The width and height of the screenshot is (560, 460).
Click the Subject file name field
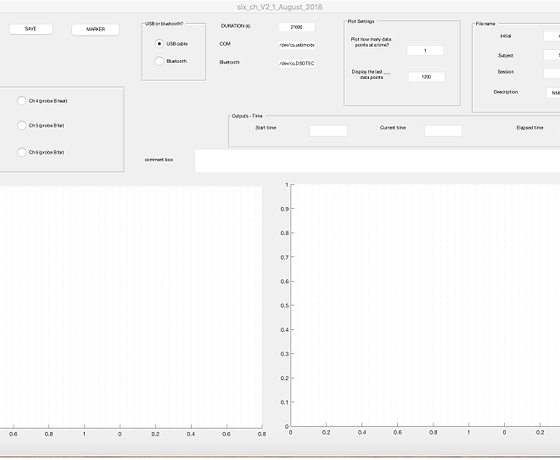[552, 55]
